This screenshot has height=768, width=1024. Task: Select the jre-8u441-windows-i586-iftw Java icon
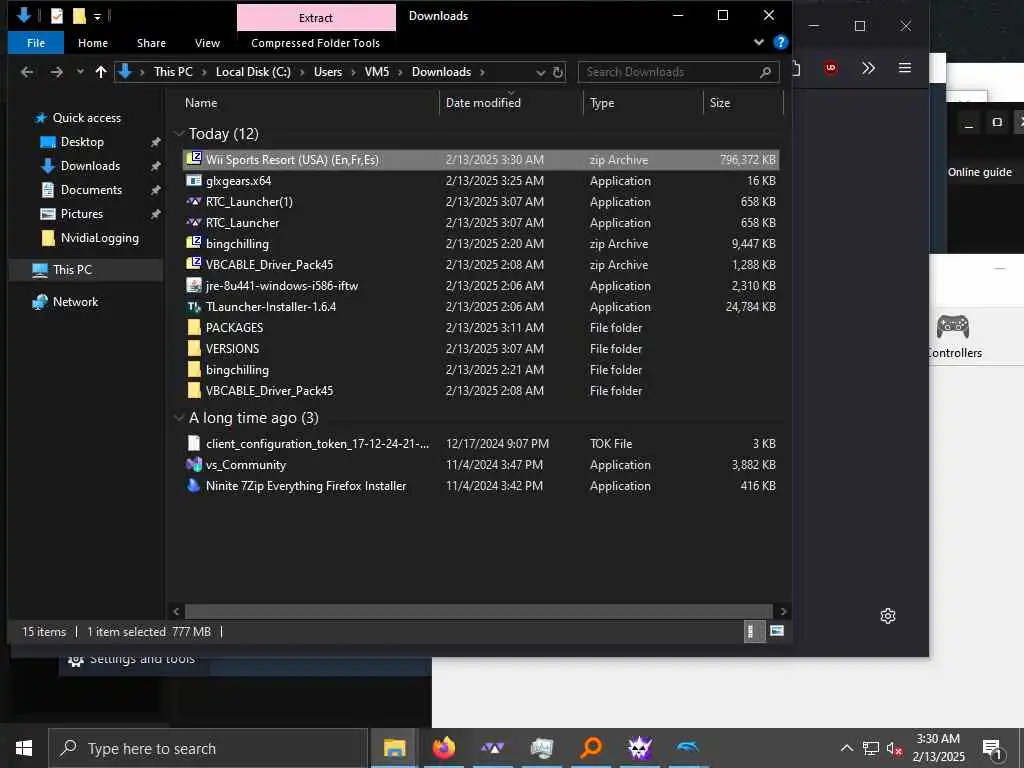pyautogui.click(x=194, y=285)
